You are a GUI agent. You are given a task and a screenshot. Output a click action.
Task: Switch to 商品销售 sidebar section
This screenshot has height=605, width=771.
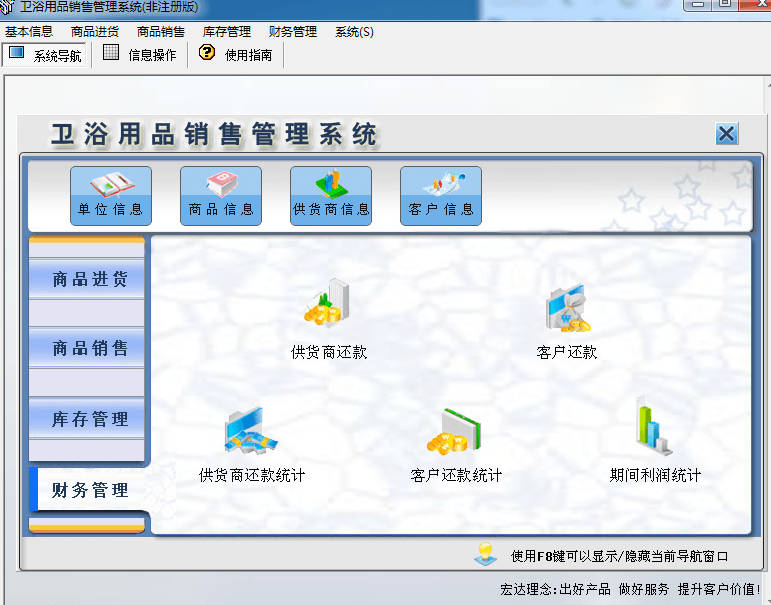coord(89,349)
